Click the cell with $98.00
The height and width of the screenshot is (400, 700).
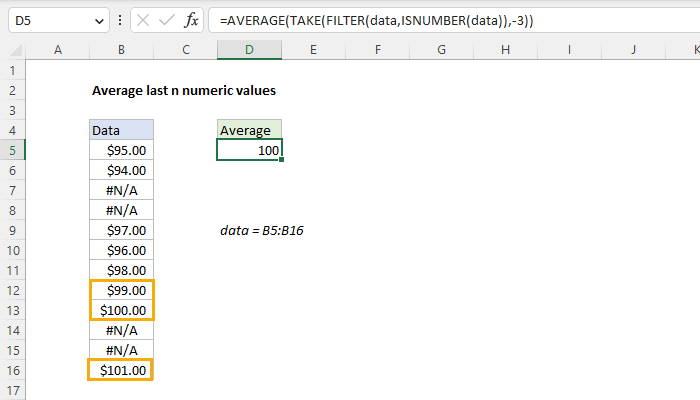click(121, 271)
